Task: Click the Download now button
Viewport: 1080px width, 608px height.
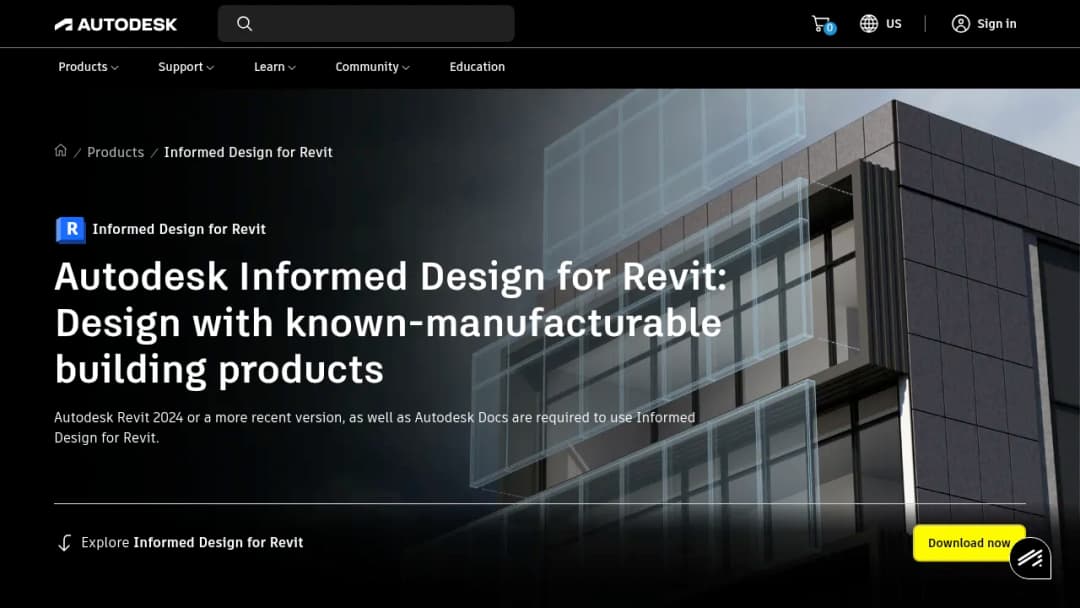Action: 968,543
